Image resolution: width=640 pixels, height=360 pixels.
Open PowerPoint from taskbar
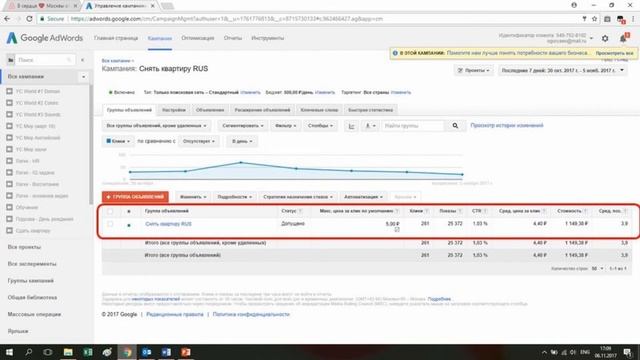(x=186, y=352)
